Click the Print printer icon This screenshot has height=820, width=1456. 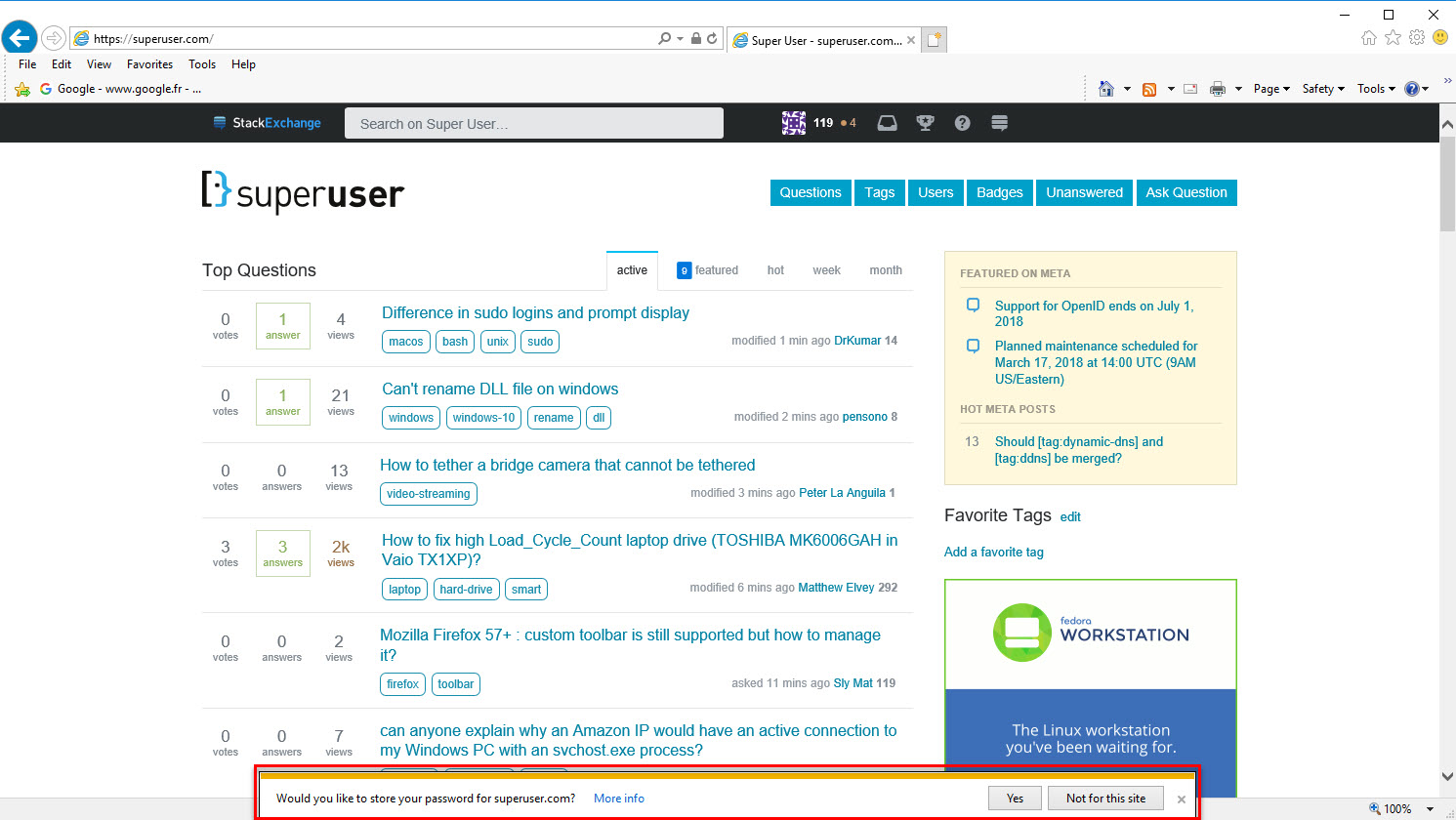coord(1218,89)
